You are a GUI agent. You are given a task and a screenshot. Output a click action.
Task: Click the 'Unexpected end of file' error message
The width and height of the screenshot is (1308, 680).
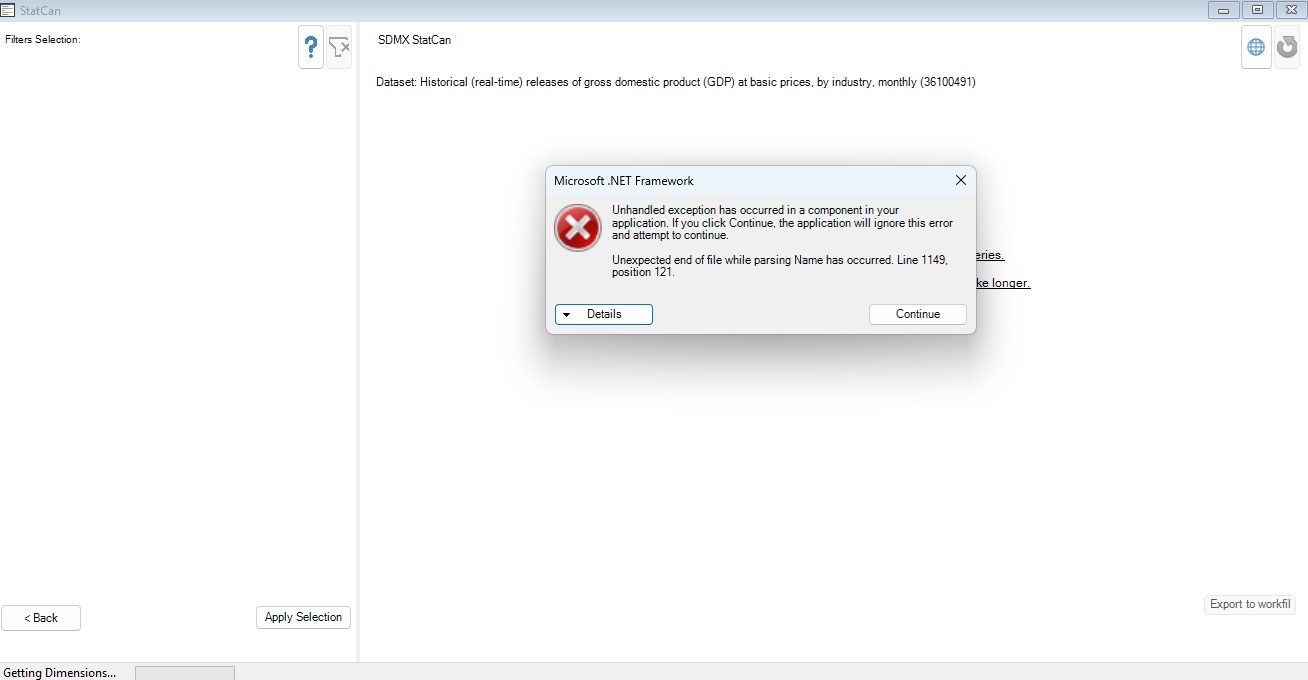point(780,266)
